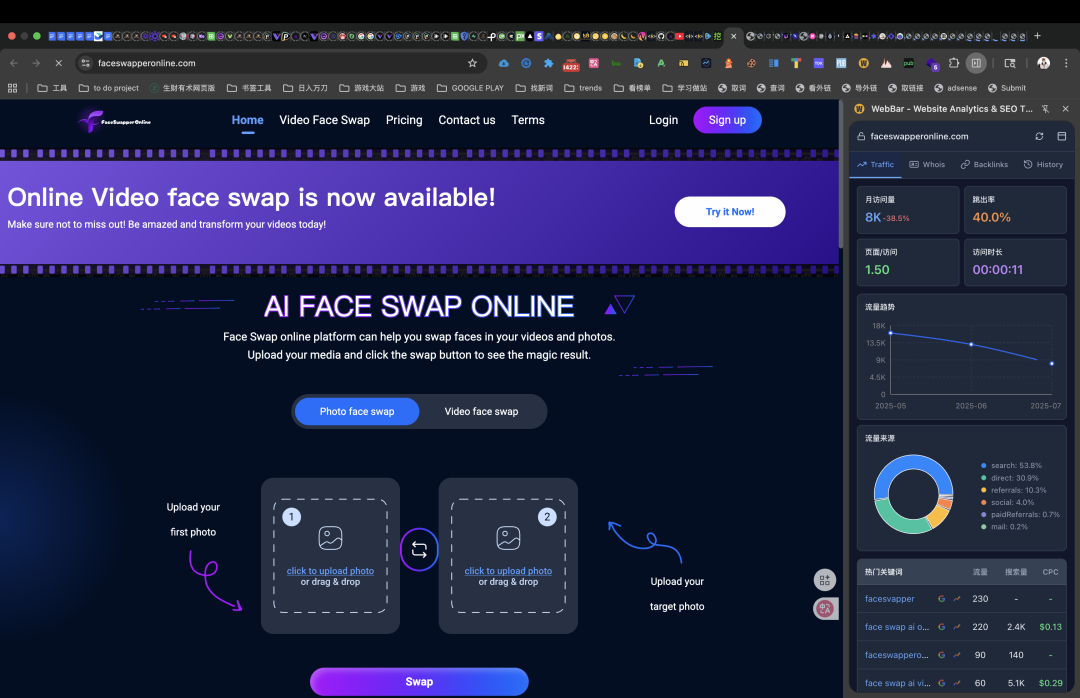Open the 书签工具 bookmarks folder
The width and height of the screenshot is (1080, 698).
click(x=249, y=88)
